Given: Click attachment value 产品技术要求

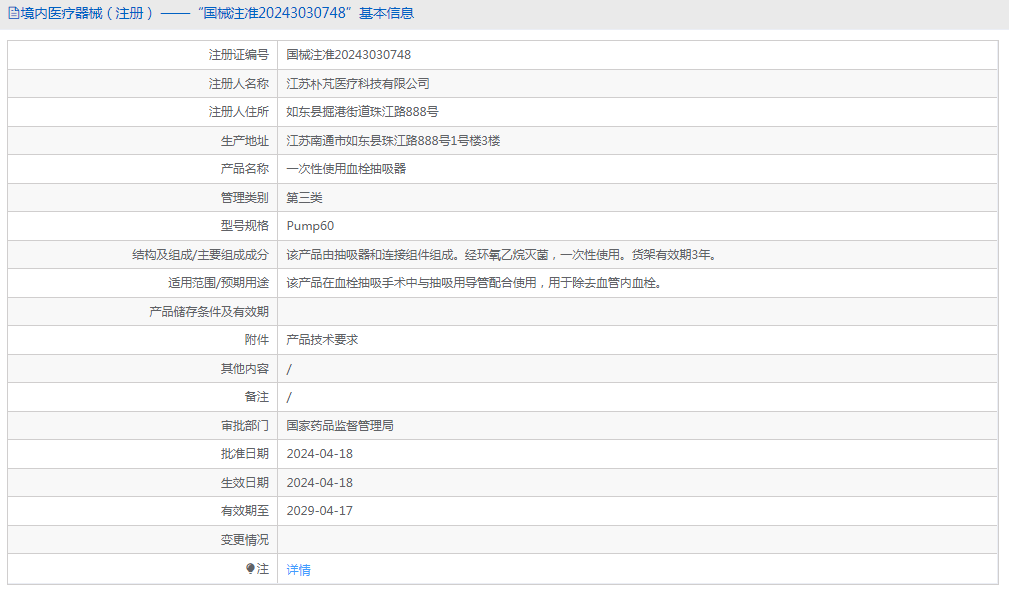Looking at the screenshot, I should click(322, 340).
